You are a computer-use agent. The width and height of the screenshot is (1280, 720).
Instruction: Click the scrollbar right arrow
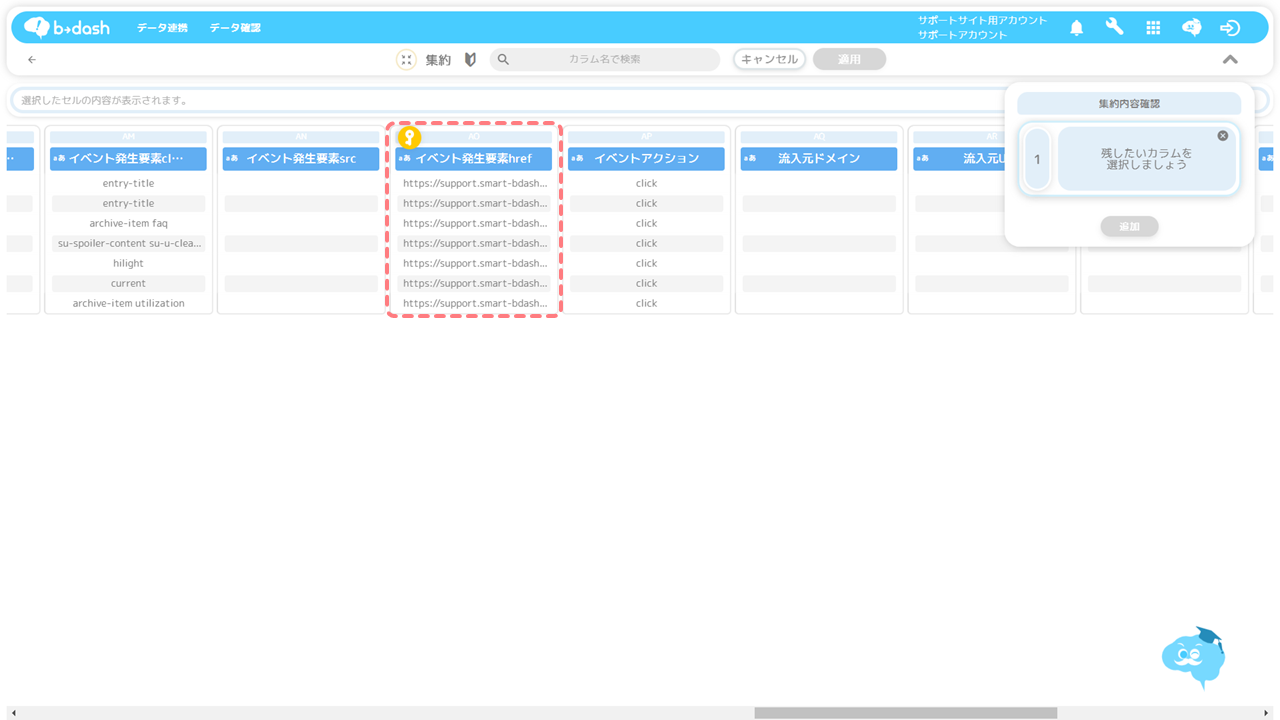[x=1267, y=713]
